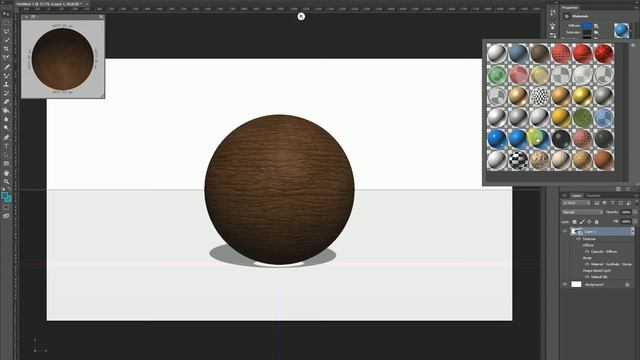Select the Crop tool

(x=6, y=49)
